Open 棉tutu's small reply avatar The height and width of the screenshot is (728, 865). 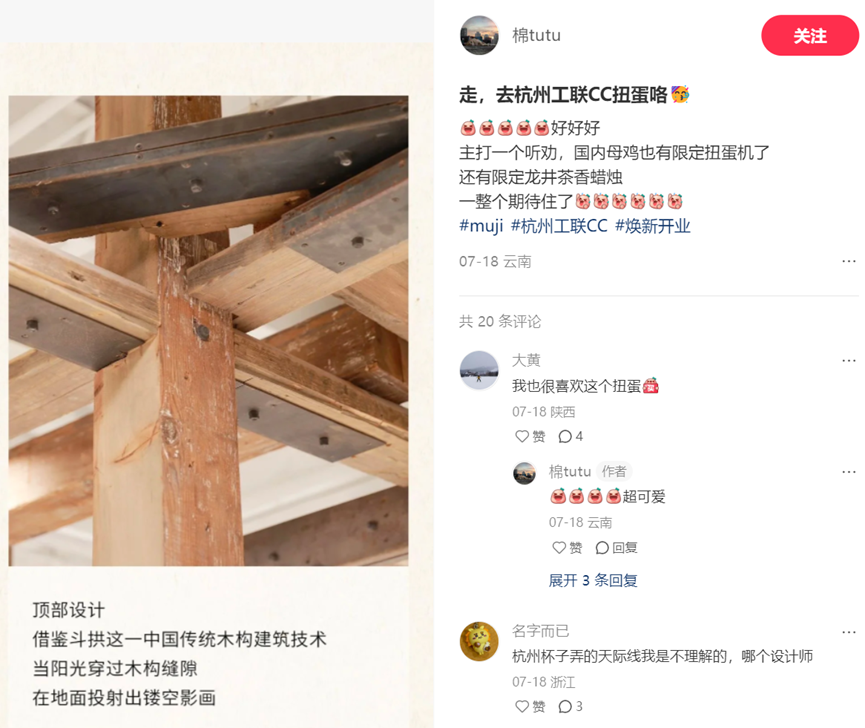[x=525, y=473]
